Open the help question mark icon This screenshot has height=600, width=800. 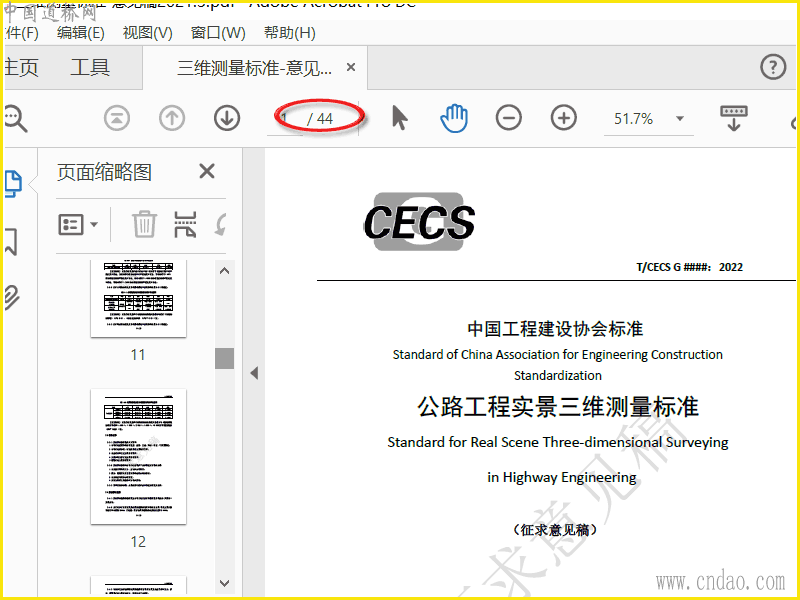pyautogui.click(x=773, y=67)
